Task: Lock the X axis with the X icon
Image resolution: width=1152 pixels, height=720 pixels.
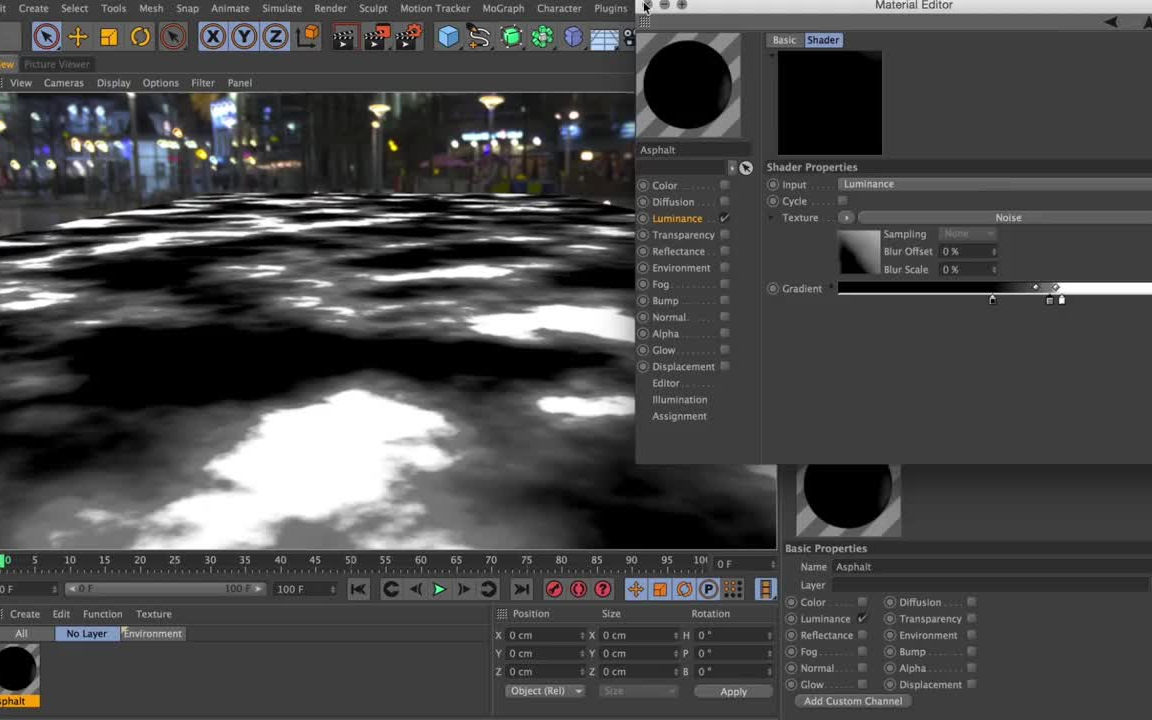Action: (213, 37)
